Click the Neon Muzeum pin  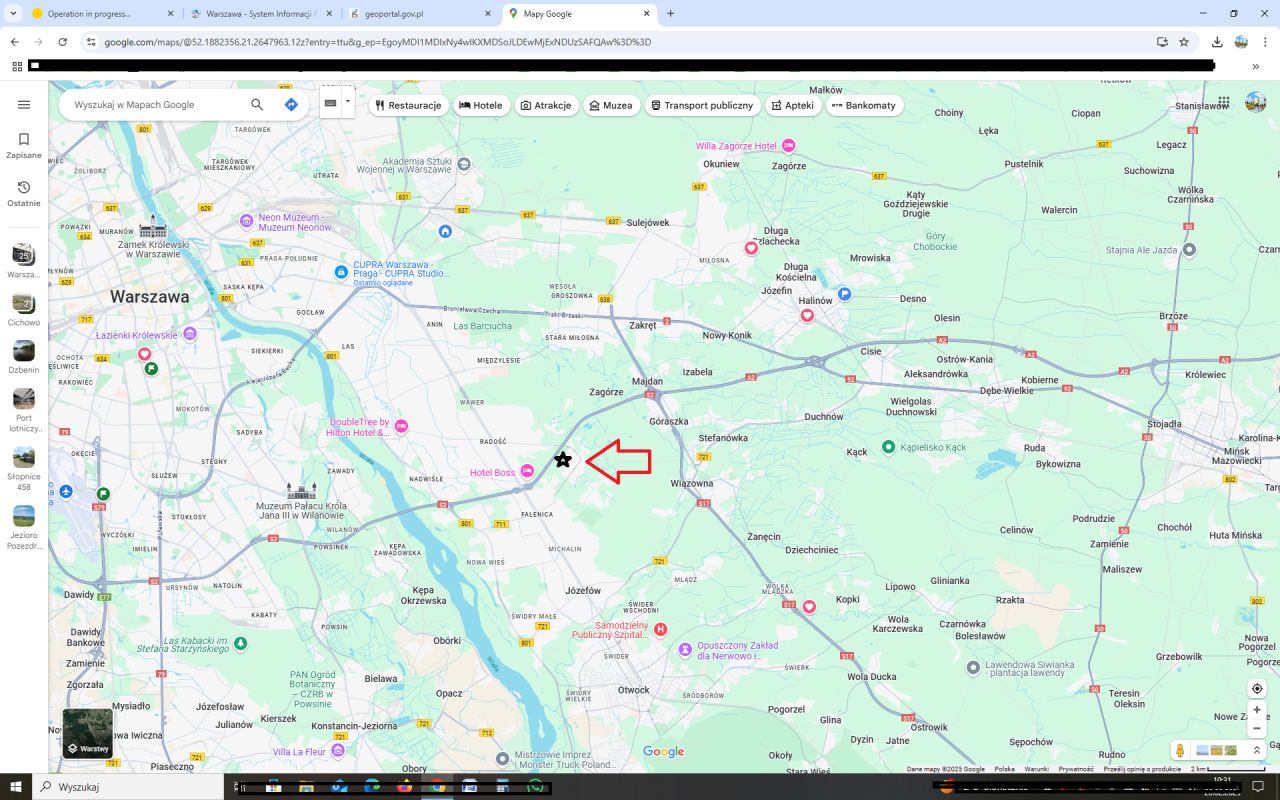coord(247,220)
